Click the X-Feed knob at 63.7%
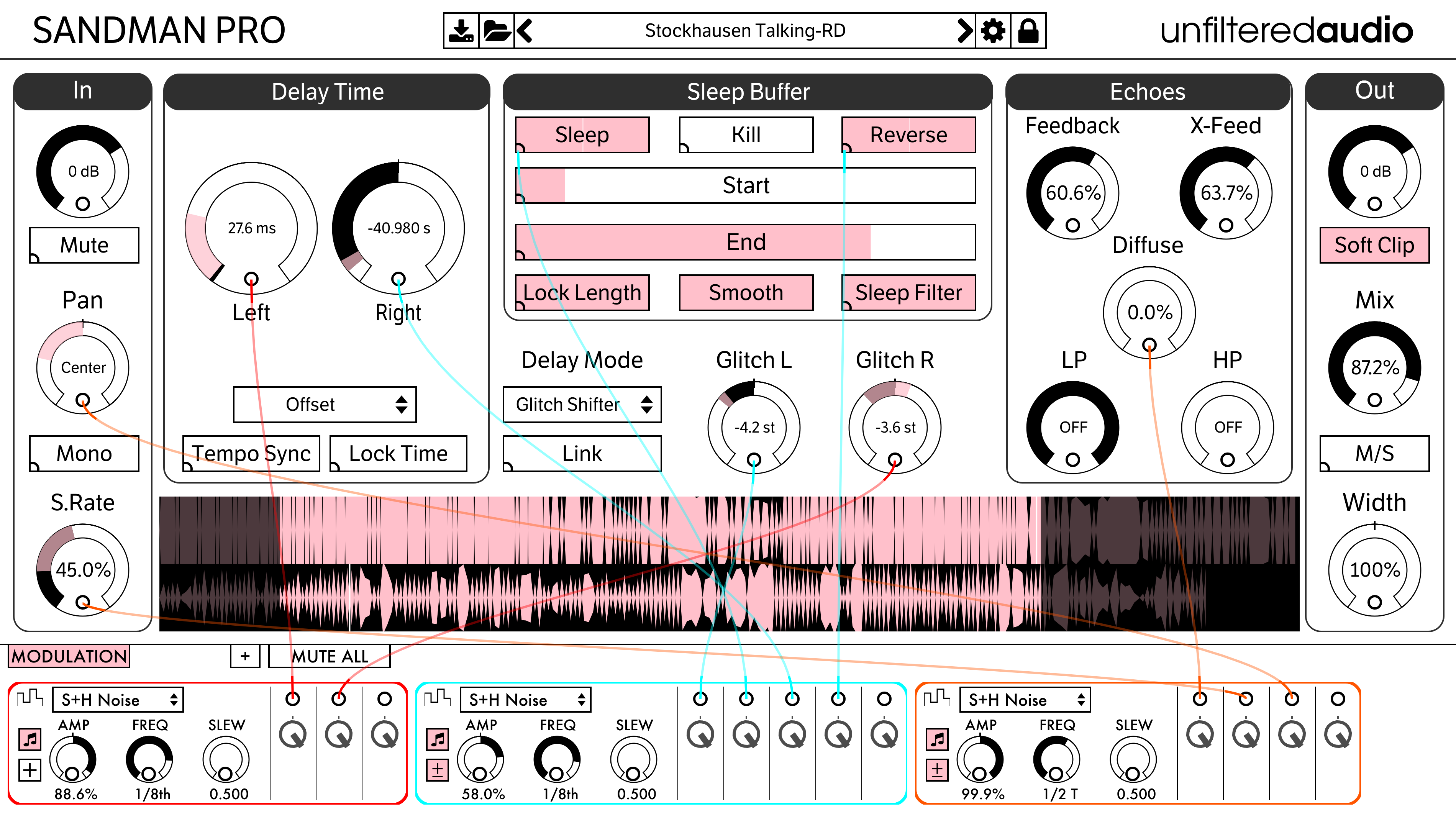 point(1226,193)
